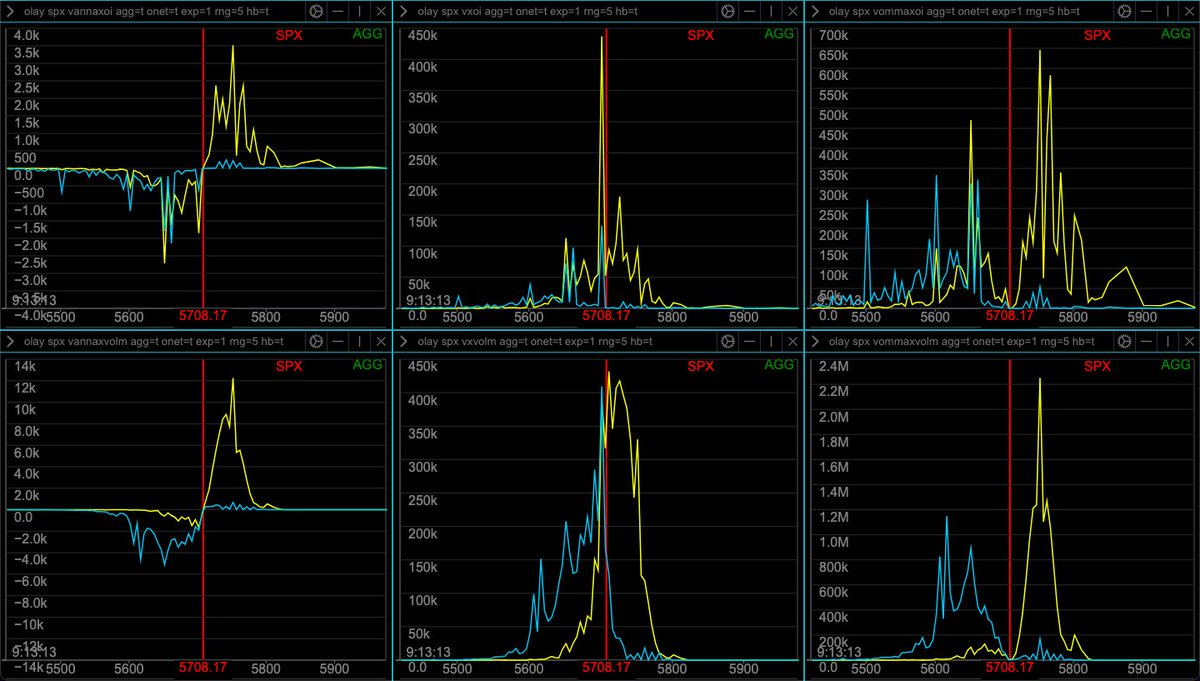Minimize the vxoi chart panel
Screen dimensions: 1200x681
[x=750, y=11]
